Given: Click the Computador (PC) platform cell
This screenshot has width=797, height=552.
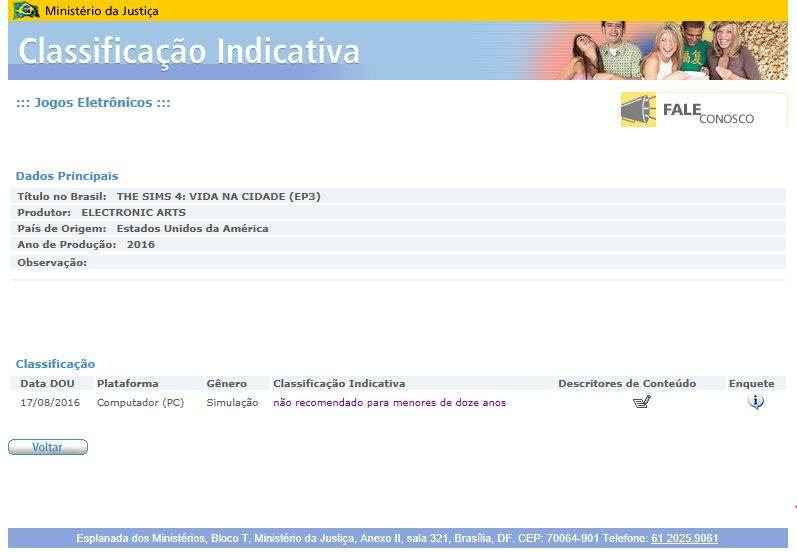Looking at the screenshot, I should coord(140,403).
